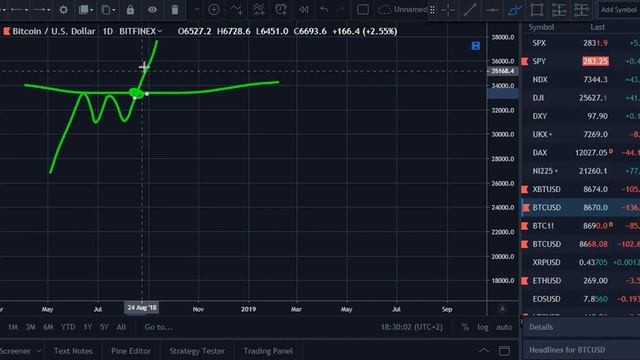Viewport: 640px width, 360px height.
Task: Click the last floating toolbar icon
Action: point(581,9)
